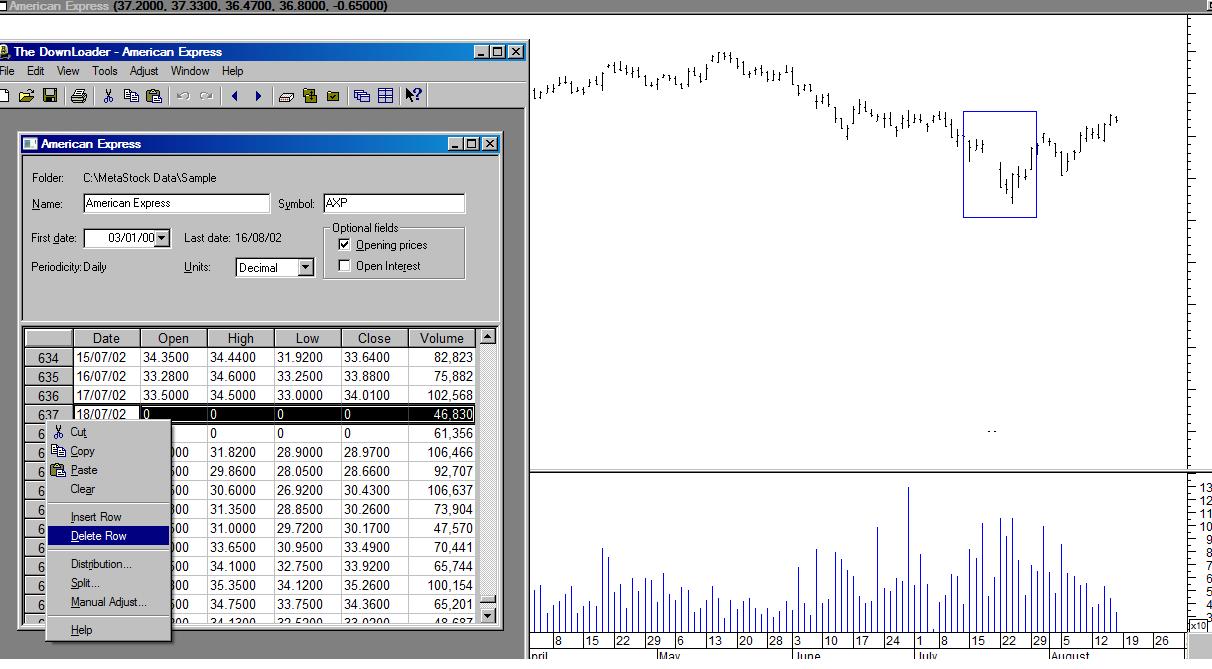Choose Help in the context menu
Image resolution: width=1212 pixels, height=669 pixels.
pyautogui.click(x=108, y=630)
